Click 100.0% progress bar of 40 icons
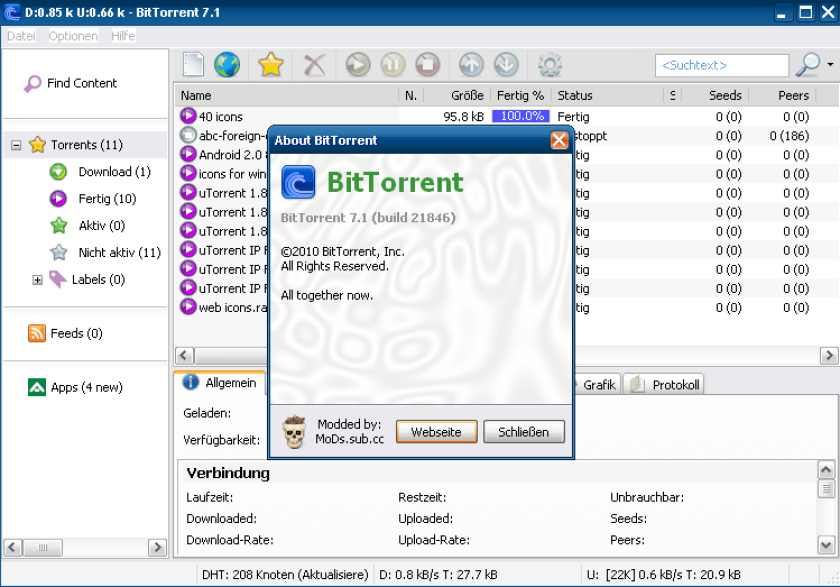This screenshot has height=587, width=840. point(521,116)
